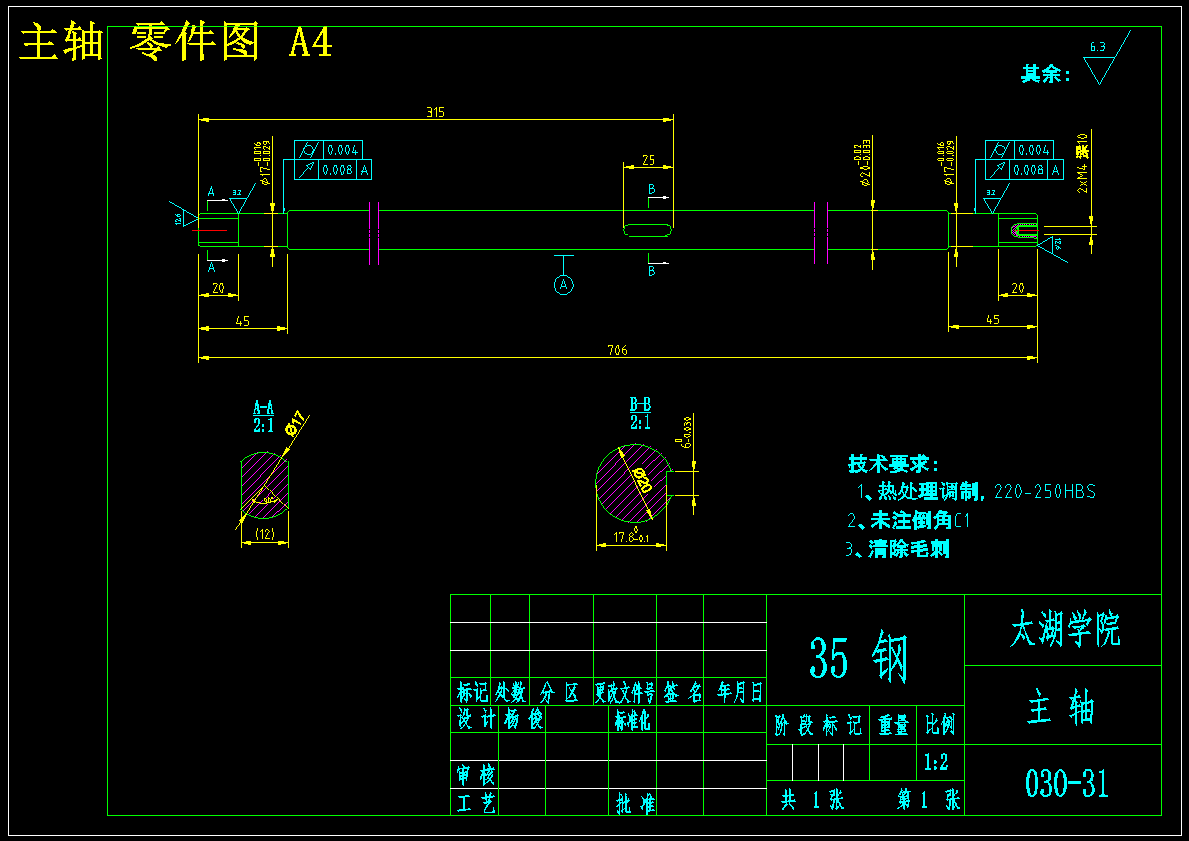This screenshot has width=1189, height=841.
Task: Select the keyway slot outline on the shaft
Action: [x=648, y=230]
